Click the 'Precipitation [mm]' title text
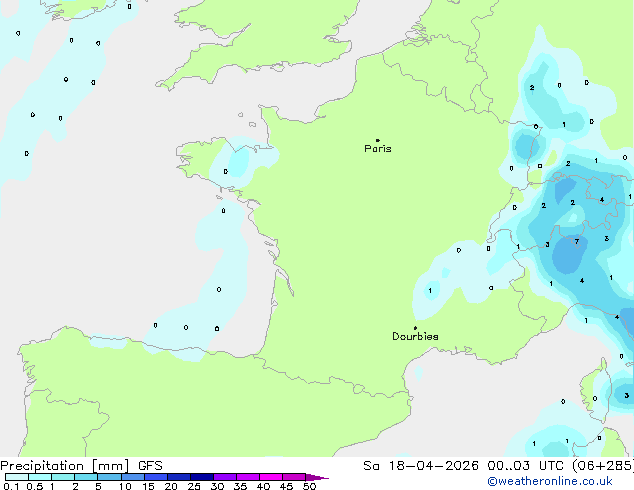634x490 pixels. [x=65, y=466]
